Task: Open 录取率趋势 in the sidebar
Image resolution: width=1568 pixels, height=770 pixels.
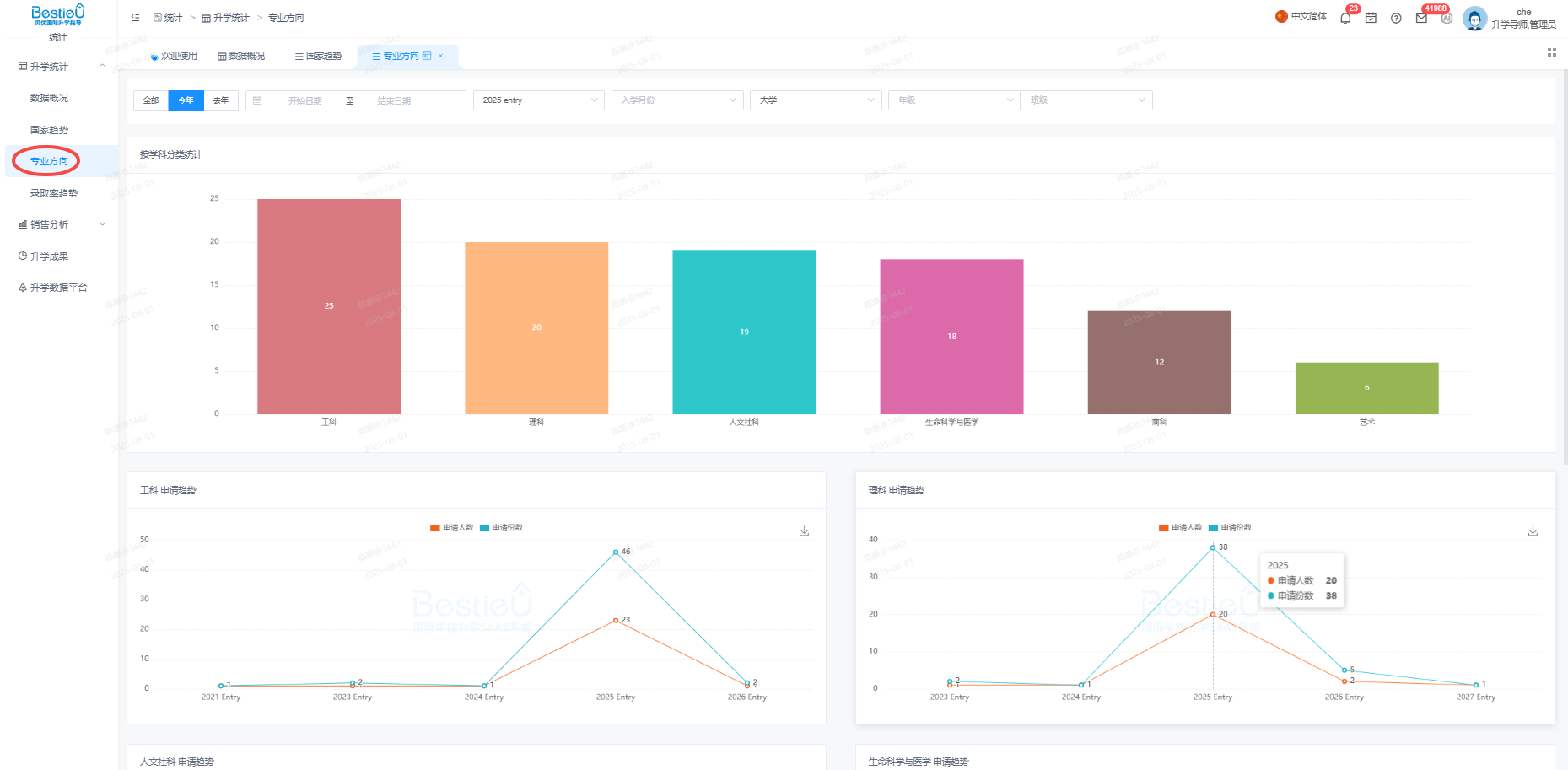Action: point(54,193)
